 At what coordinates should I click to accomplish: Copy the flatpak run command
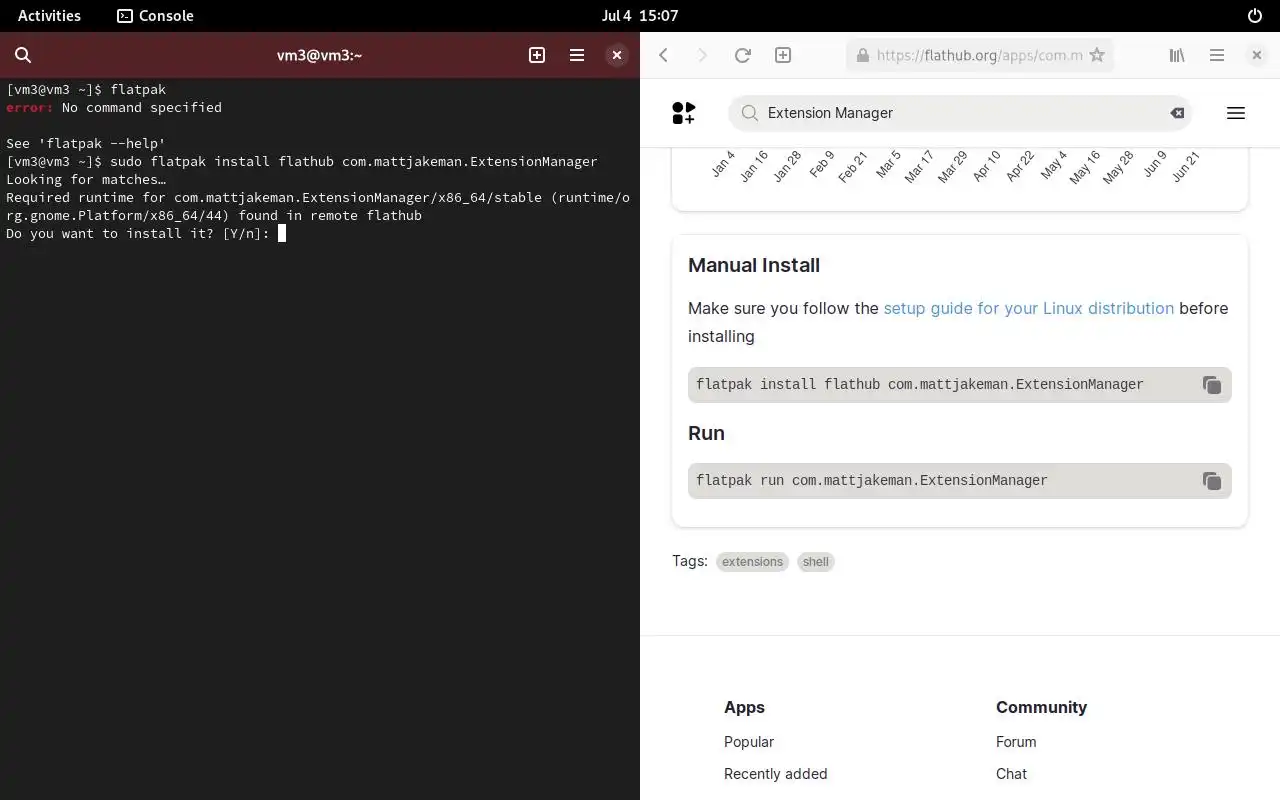pos(1212,481)
